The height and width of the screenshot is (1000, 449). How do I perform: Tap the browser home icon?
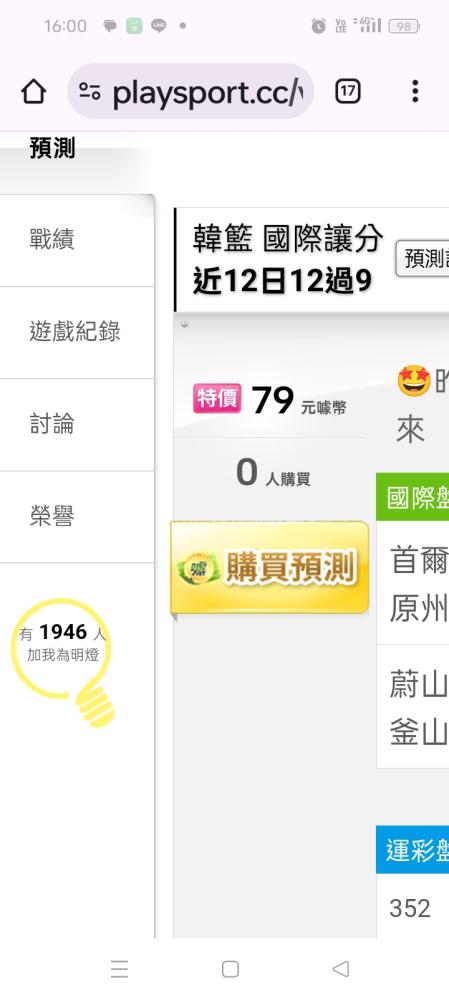pyautogui.click(x=34, y=92)
